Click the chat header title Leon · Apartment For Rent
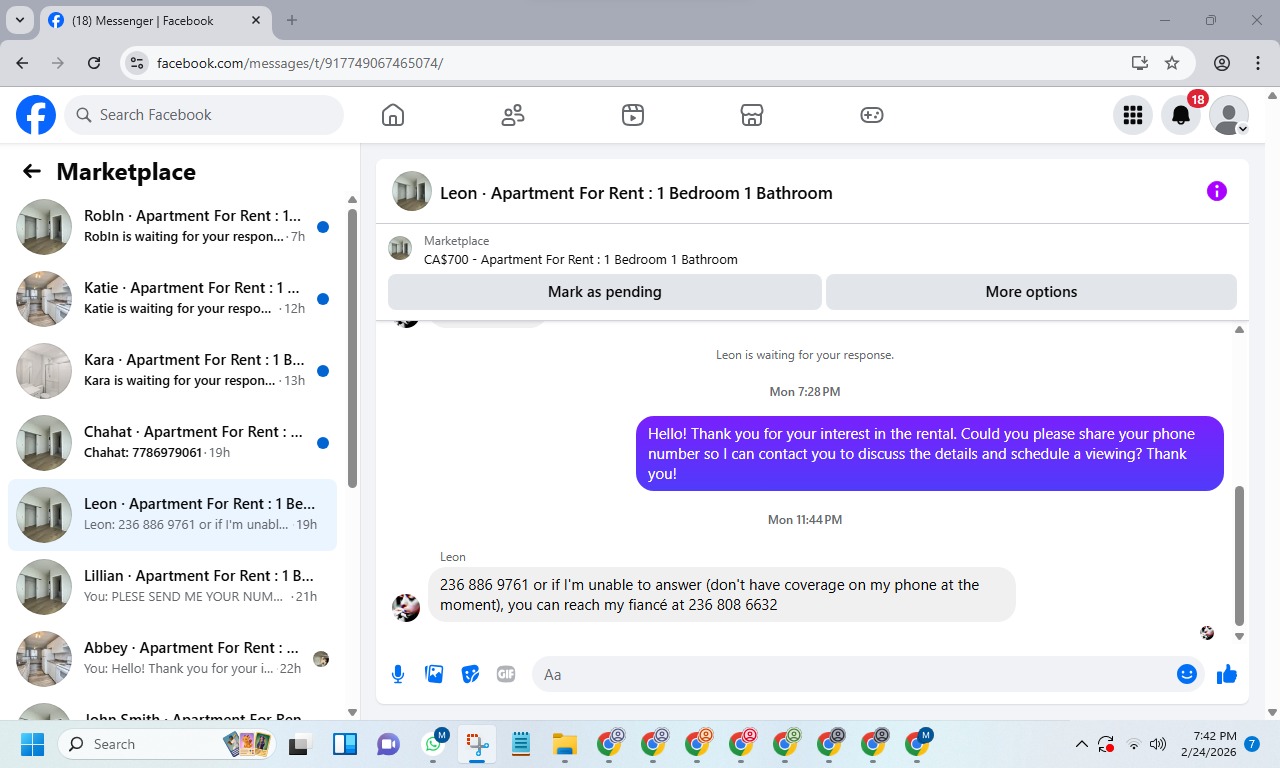This screenshot has width=1280, height=768. coord(636,193)
